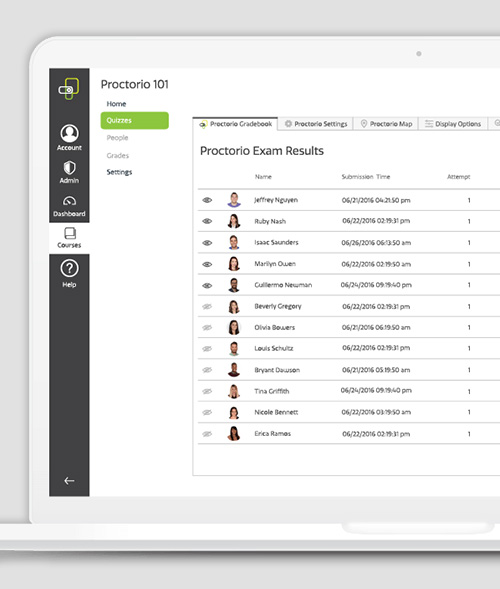Screen dimensions: 500x589
Task: Click Nicole Bennett's avatar photo
Action: tap(234, 412)
